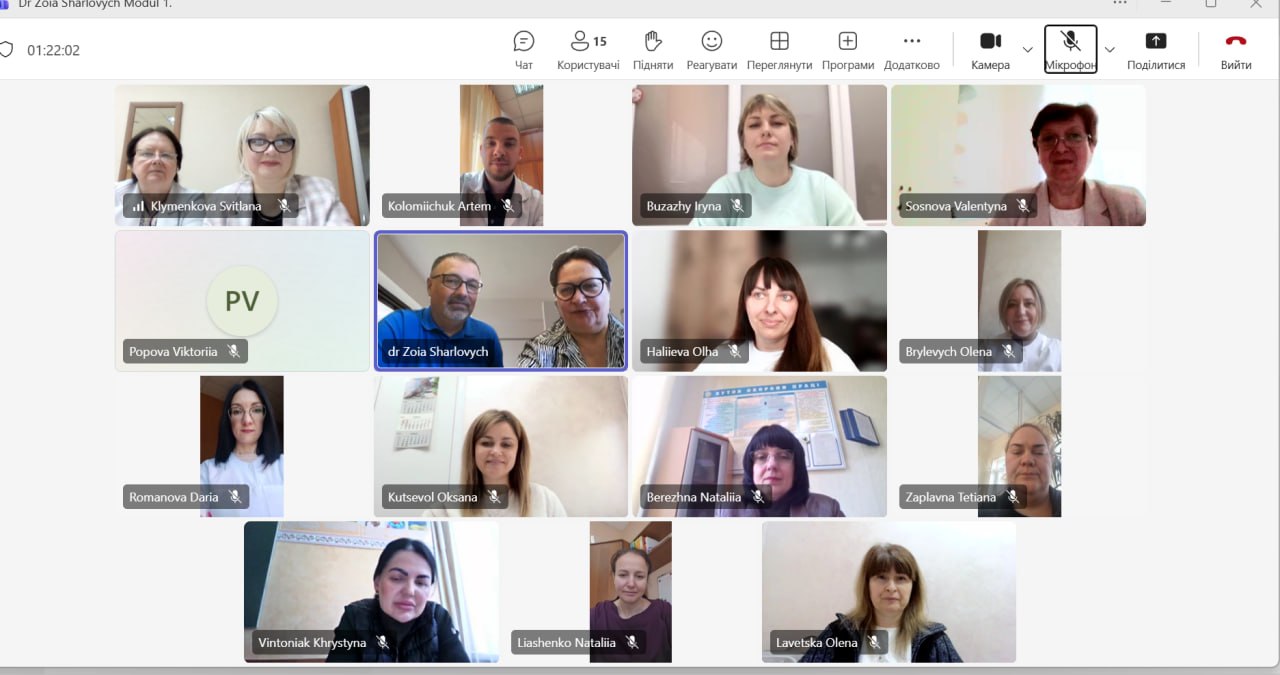Select the dr Zoia Sharlovych video tile

(501, 301)
